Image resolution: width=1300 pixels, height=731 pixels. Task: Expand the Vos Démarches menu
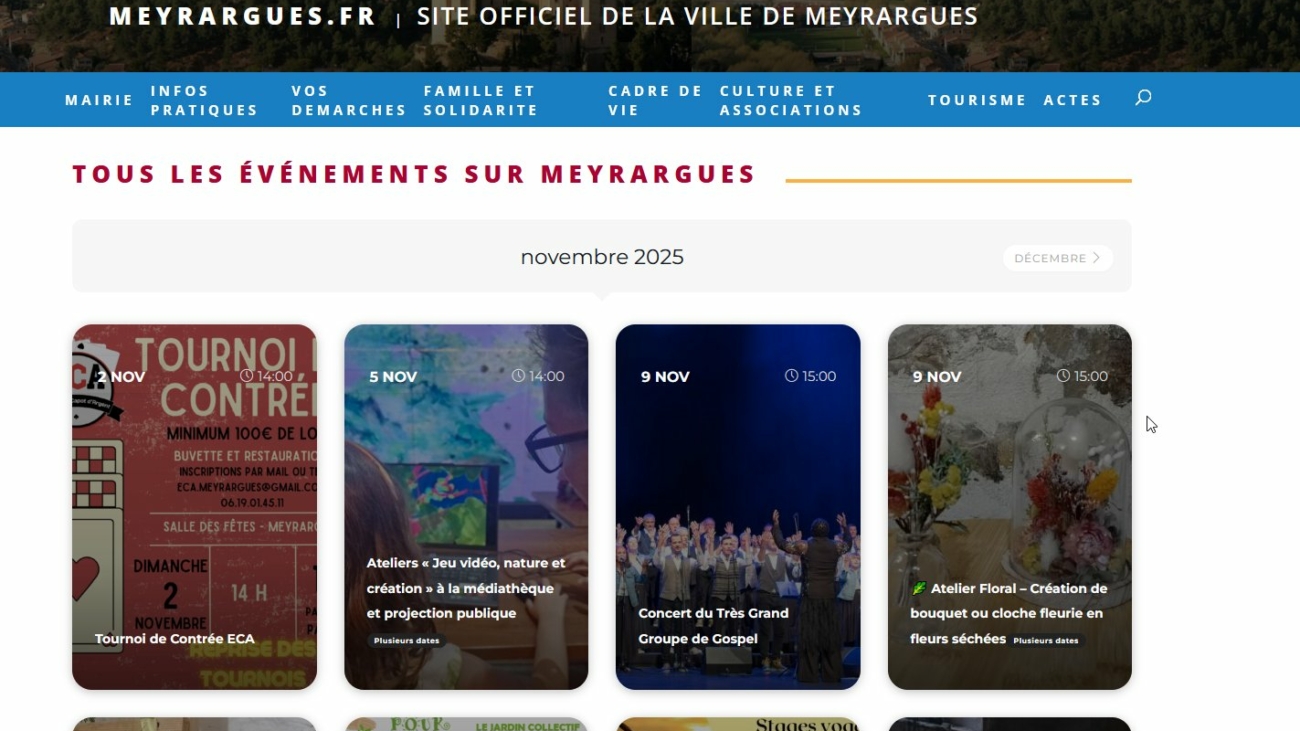(349, 100)
